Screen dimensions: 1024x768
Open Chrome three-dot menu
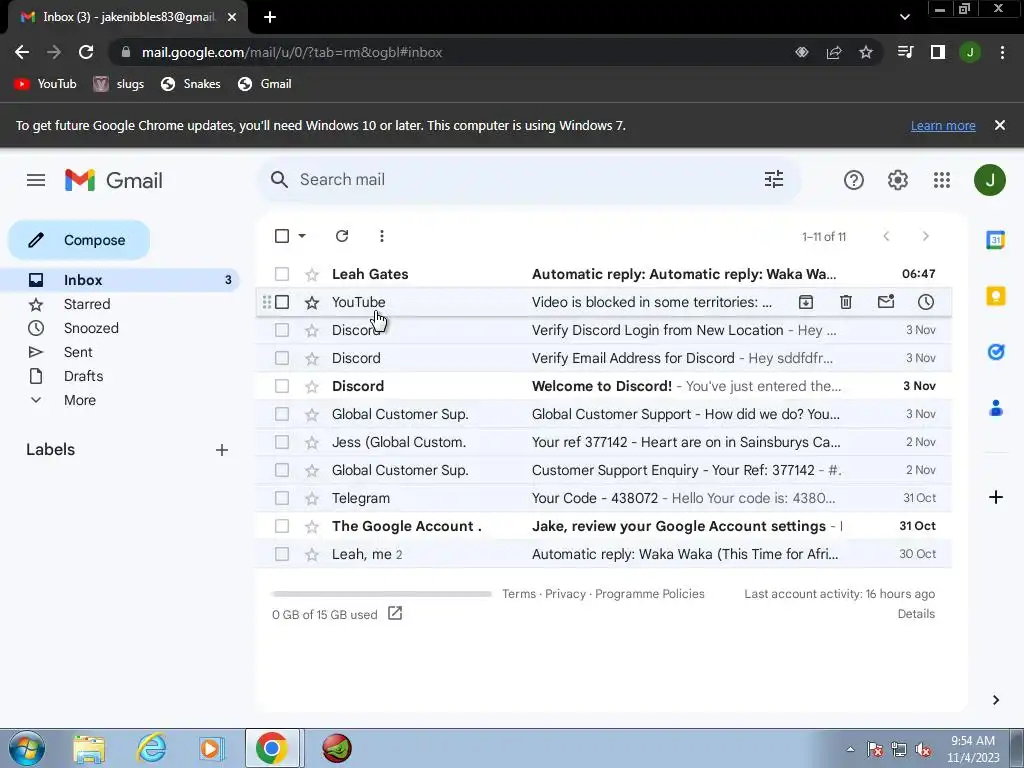pos(1002,52)
